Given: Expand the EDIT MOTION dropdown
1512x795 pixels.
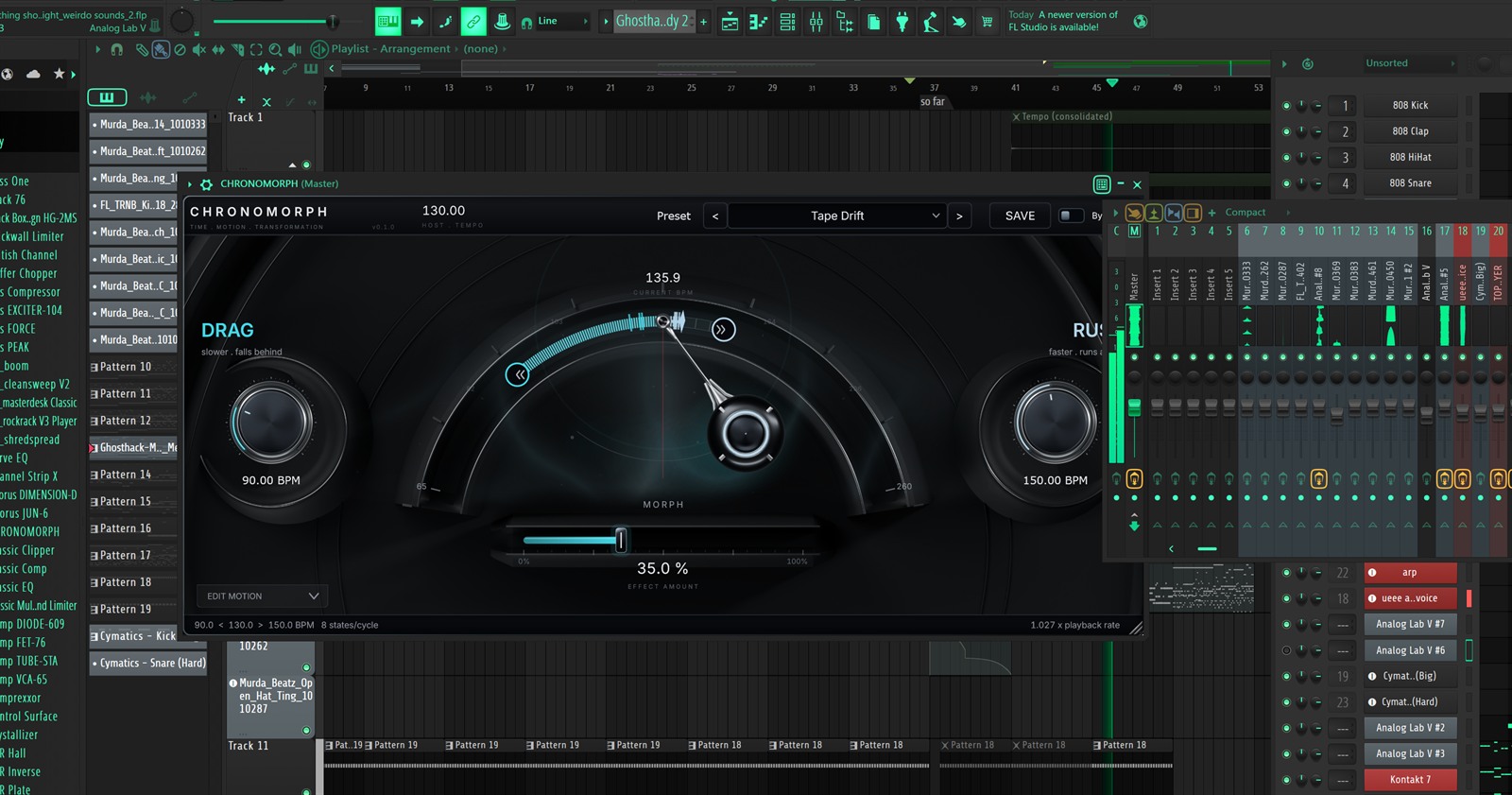Looking at the screenshot, I should click(x=263, y=596).
